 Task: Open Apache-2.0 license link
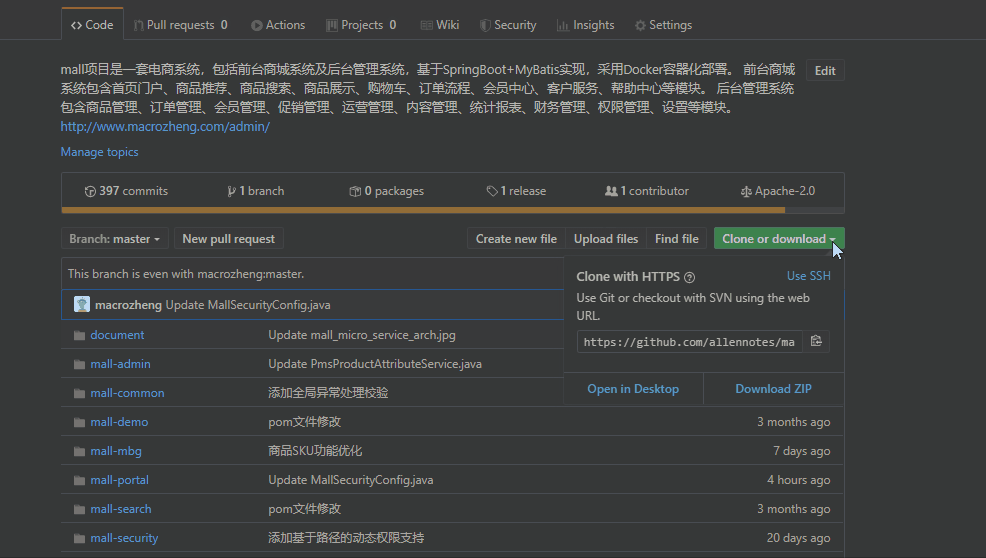pyautogui.click(x=778, y=191)
